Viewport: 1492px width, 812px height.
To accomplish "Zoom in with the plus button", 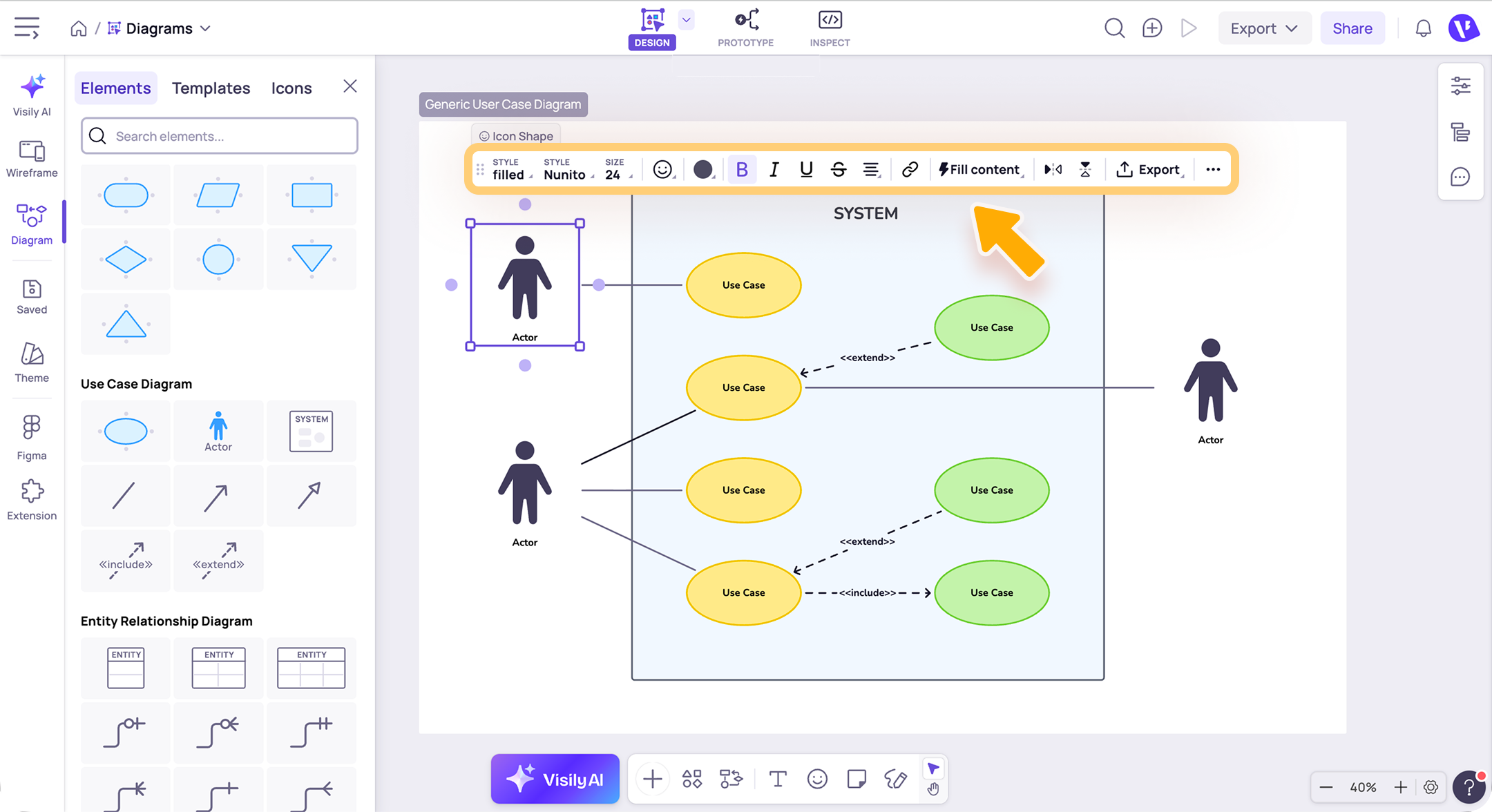I will pyautogui.click(x=1400, y=787).
